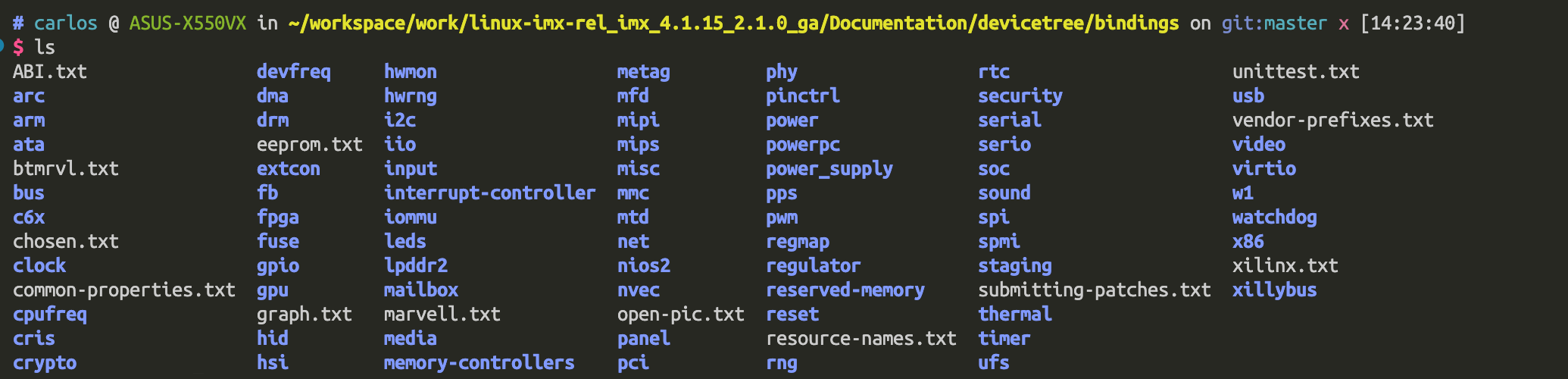Select the unittest.txt file name
The height and width of the screenshot is (379, 1568).
[1295, 71]
